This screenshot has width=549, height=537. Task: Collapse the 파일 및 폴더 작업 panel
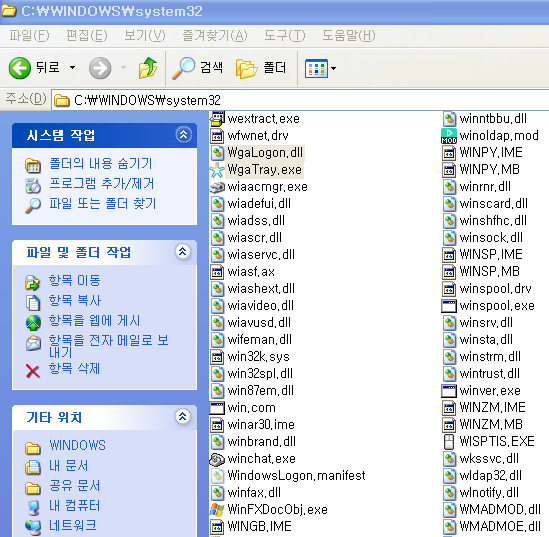[183, 251]
